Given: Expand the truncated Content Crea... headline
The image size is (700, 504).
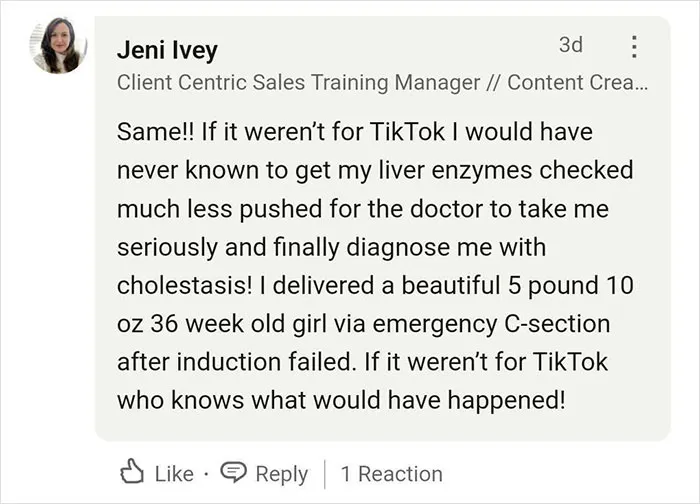Looking at the screenshot, I should (578, 83).
